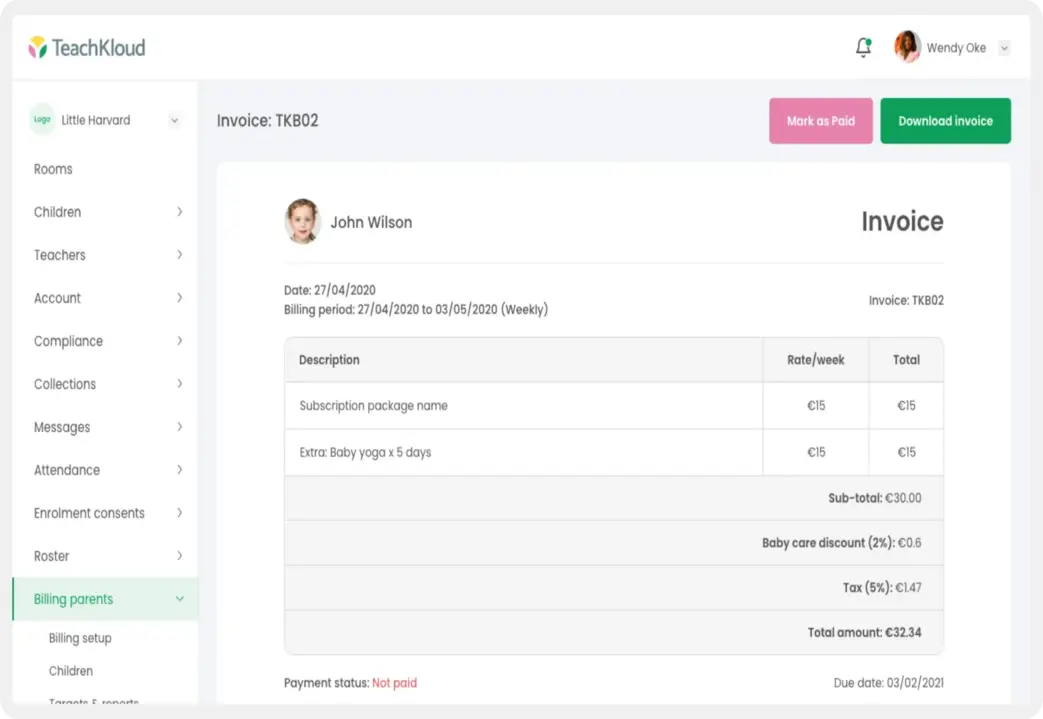The height and width of the screenshot is (719, 1043).
Task: Click the Total amount: €32.34 line
Action: click(x=865, y=633)
